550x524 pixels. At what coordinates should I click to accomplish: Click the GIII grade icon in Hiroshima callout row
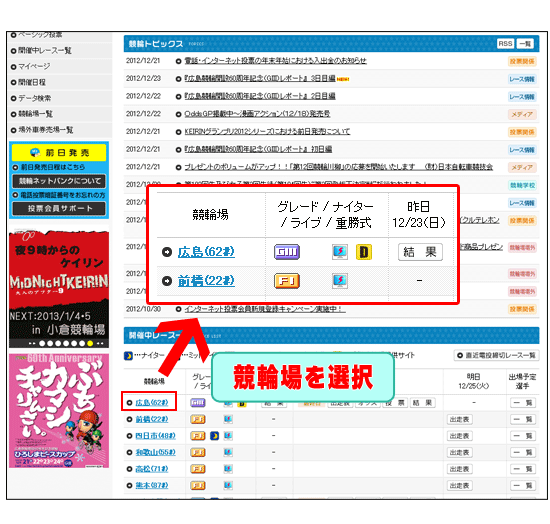287,251
